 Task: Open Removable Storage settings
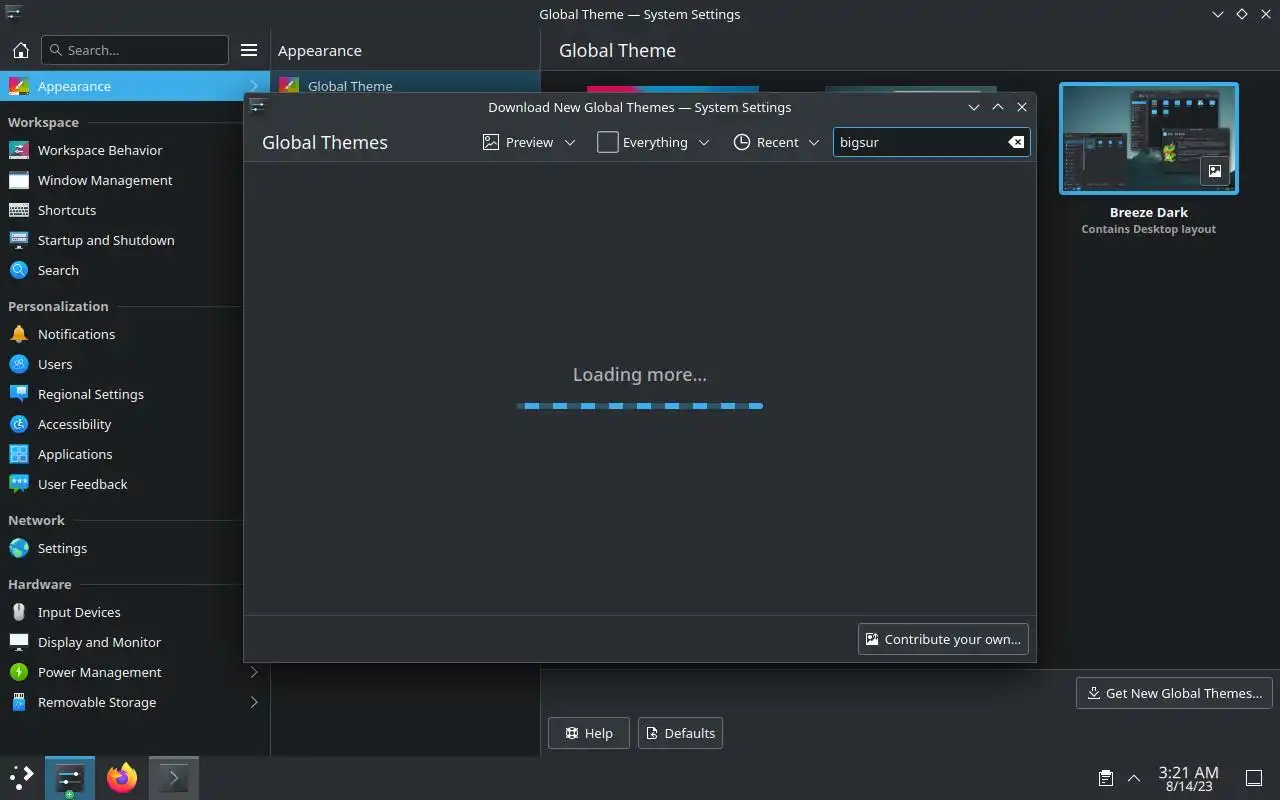tap(135, 702)
